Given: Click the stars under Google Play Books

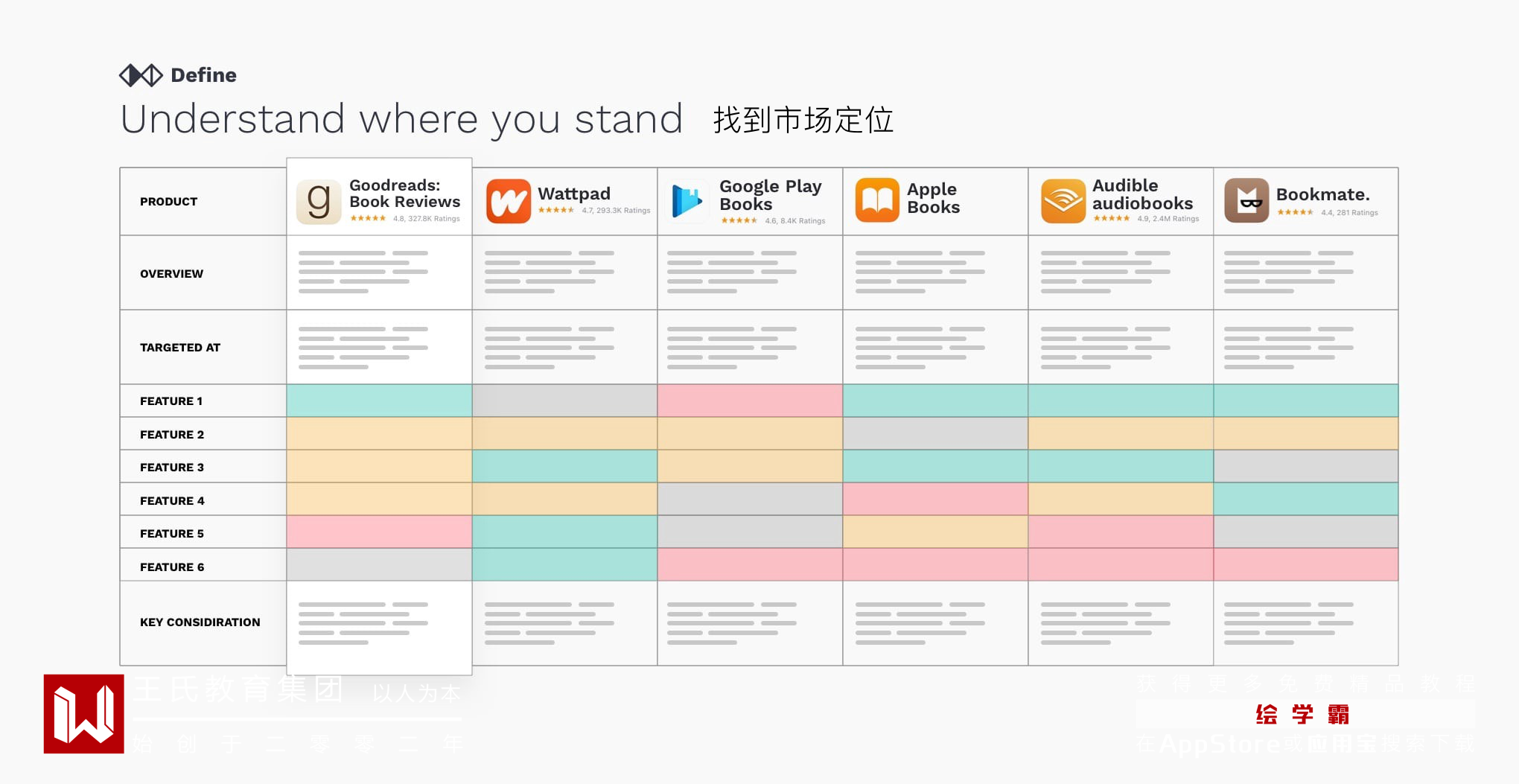Looking at the screenshot, I should [739, 220].
